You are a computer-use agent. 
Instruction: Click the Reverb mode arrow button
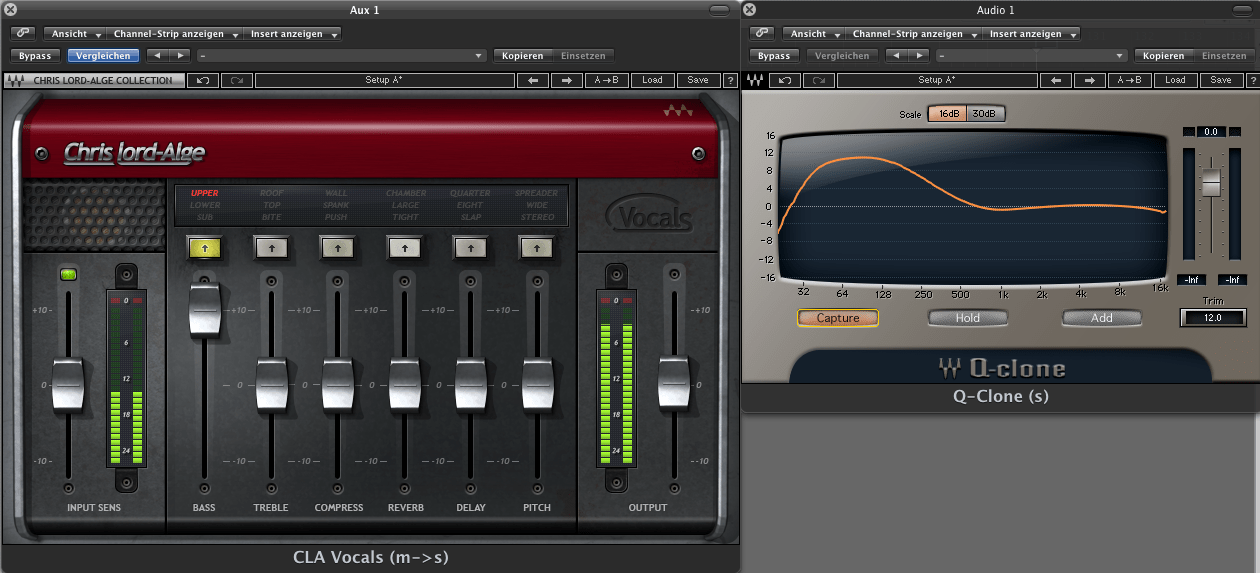tap(404, 246)
